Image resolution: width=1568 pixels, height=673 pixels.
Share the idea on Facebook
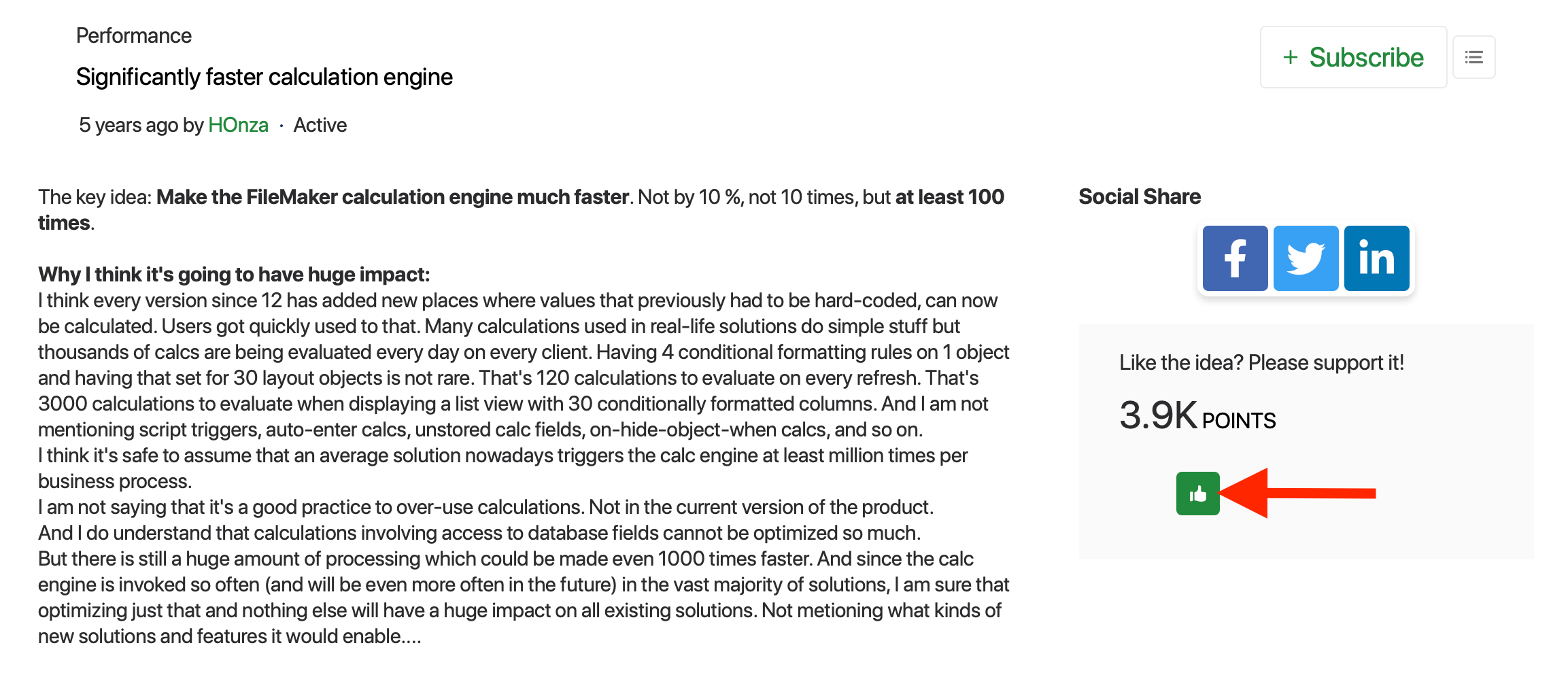tap(1235, 258)
